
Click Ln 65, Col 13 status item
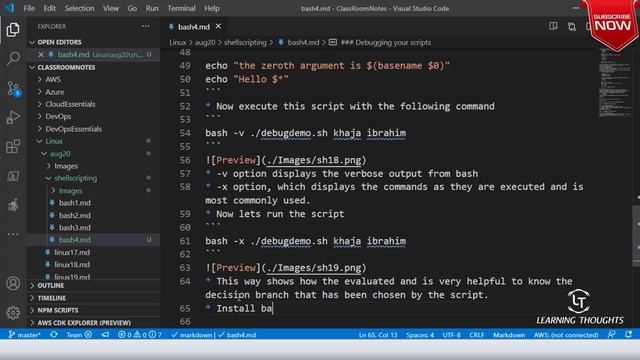click(x=378, y=335)
